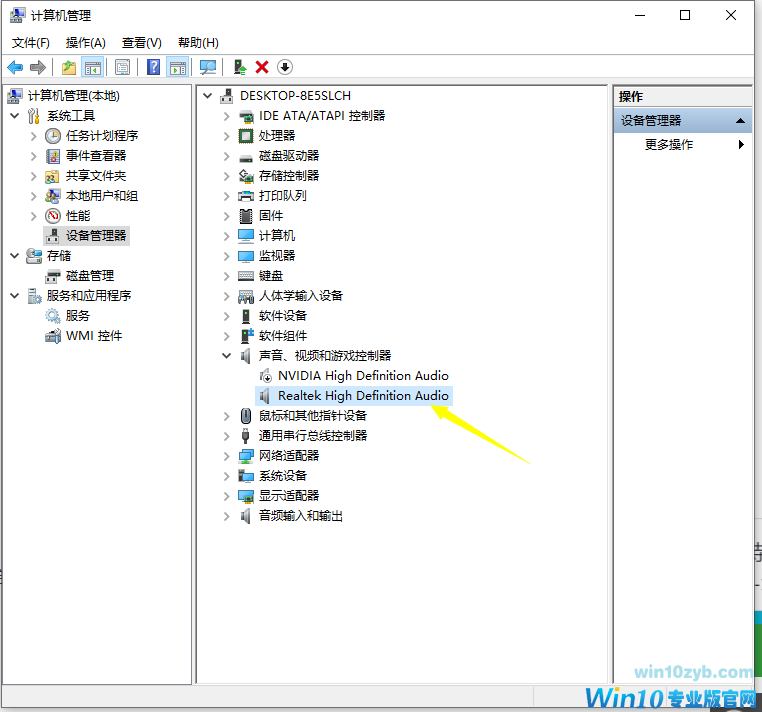Select 磁盘管理 in the left tree
The height and width of the screenshot is (712, 762).
point(89,276)
